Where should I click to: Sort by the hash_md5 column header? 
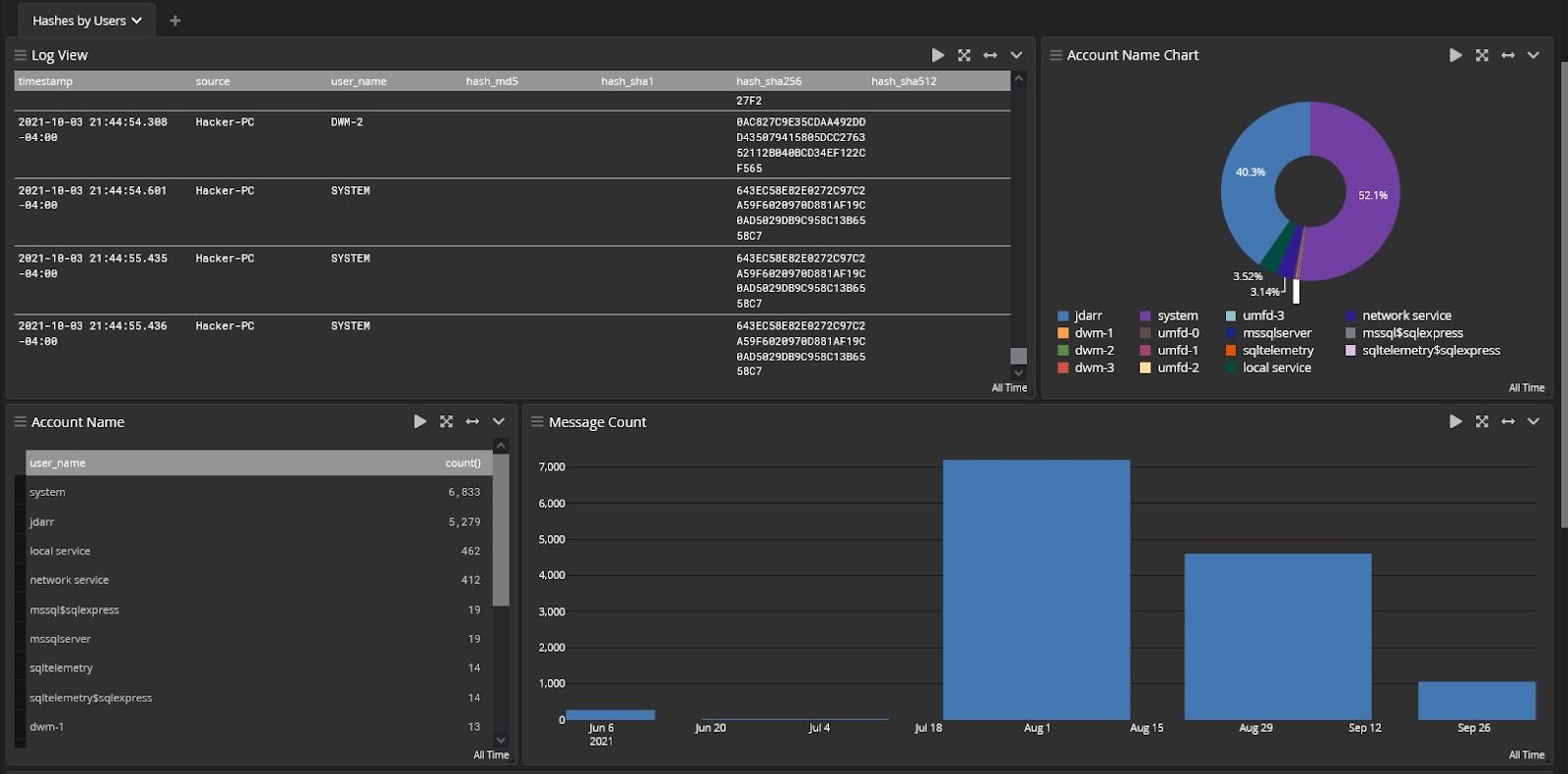[x=492, y=81]
